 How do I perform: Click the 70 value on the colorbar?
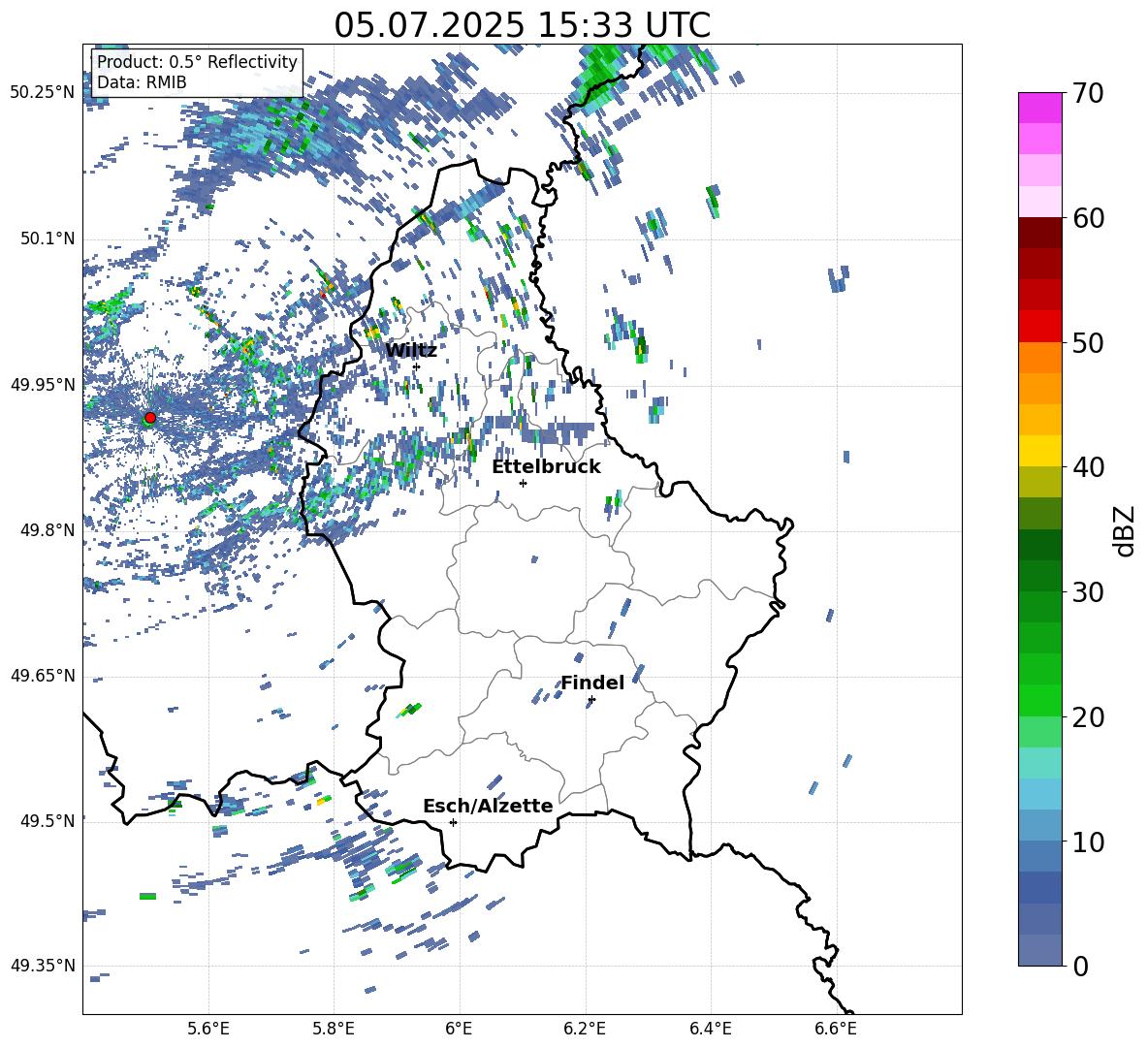[1088, 93]
